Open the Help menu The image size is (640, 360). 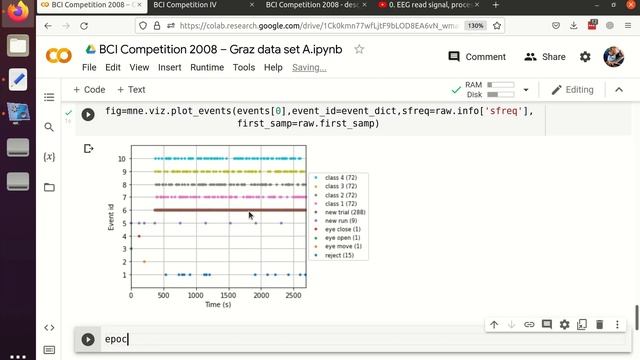pyautogui.click(x=273, y=67)
